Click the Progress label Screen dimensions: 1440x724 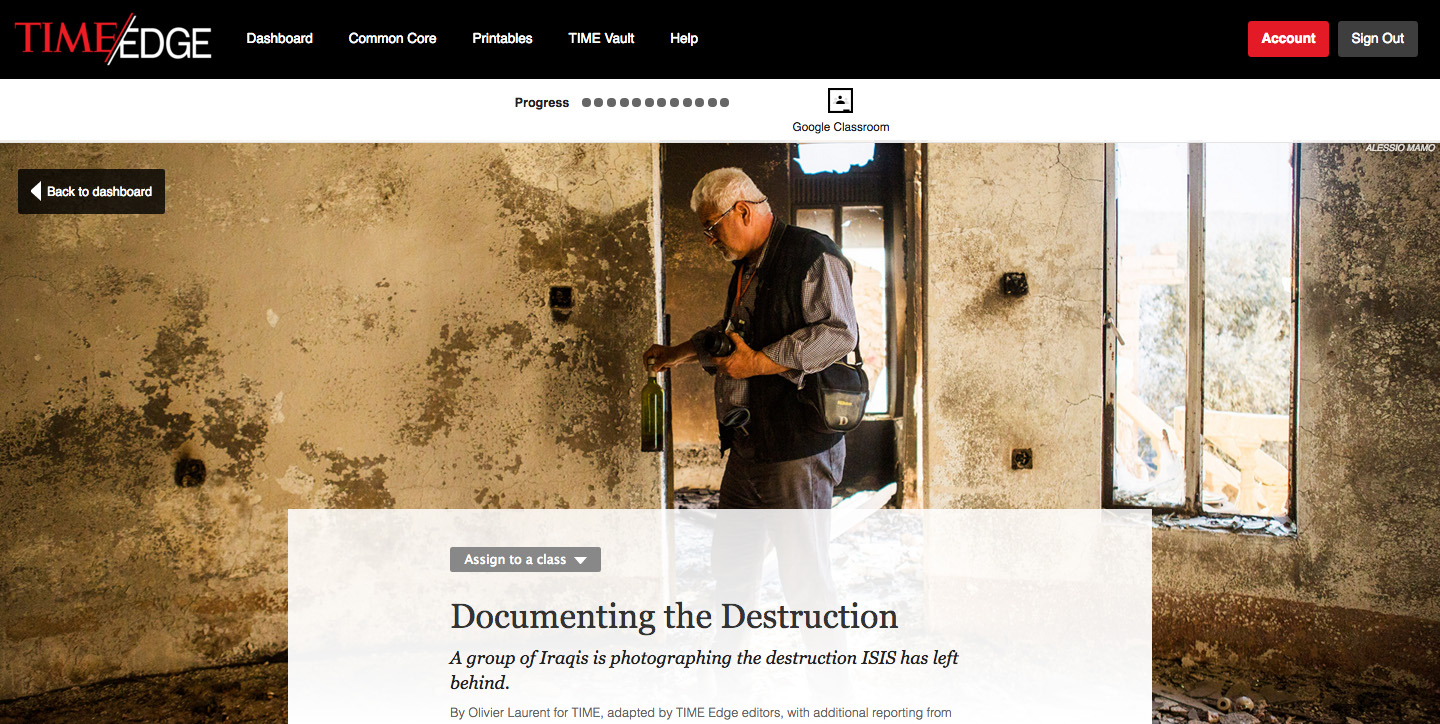pyautogui.click(x=542, y=102)
